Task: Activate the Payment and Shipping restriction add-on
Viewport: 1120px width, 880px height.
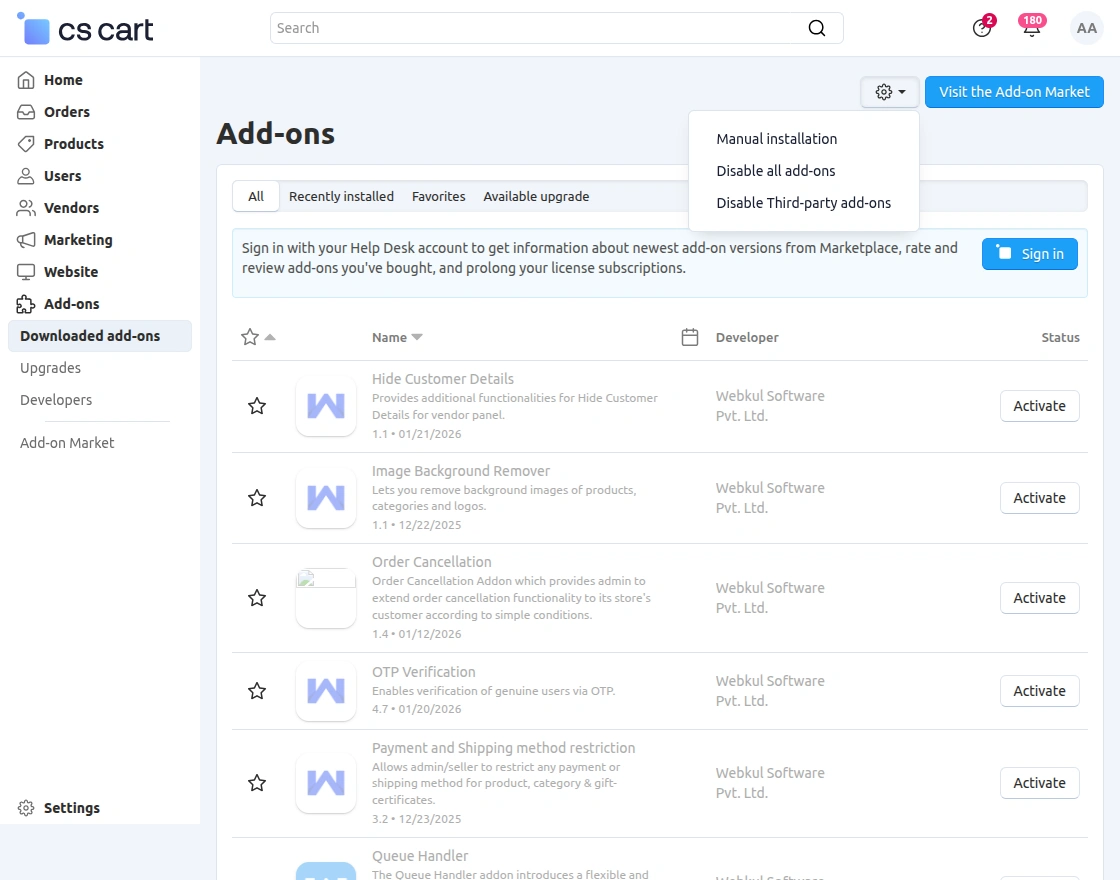Action: click(1039, 783)
